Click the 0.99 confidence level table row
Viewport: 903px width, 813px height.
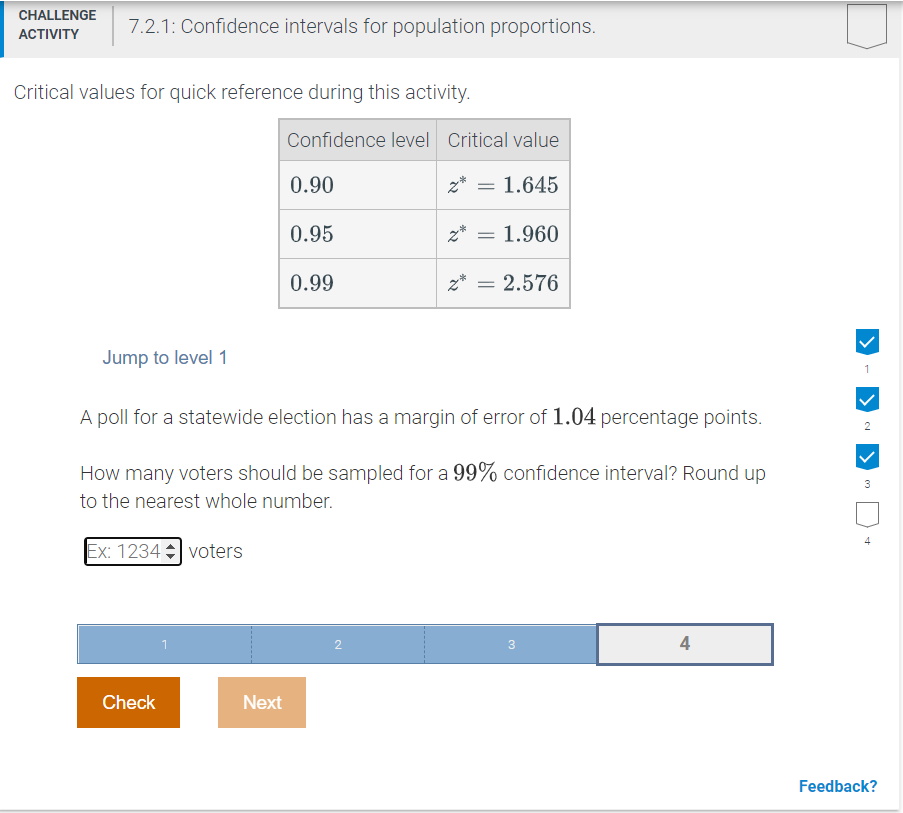click(357, 283)
